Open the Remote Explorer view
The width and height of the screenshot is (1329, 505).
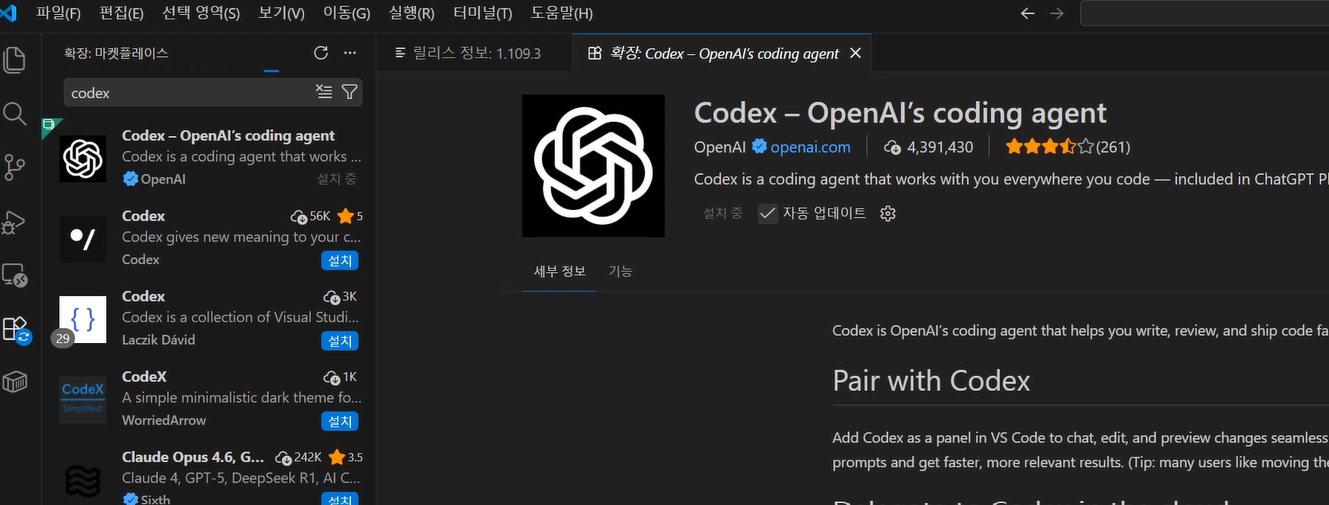click(15, 275)
